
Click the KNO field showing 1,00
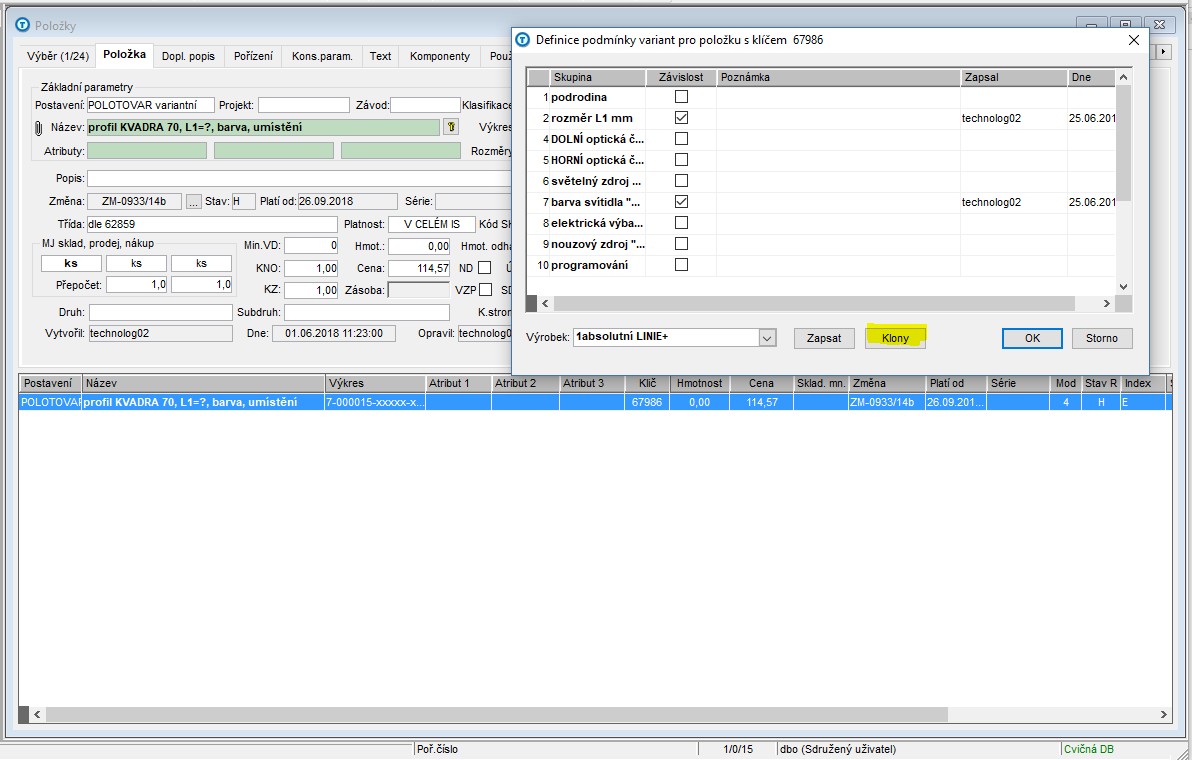coord(311,268)
